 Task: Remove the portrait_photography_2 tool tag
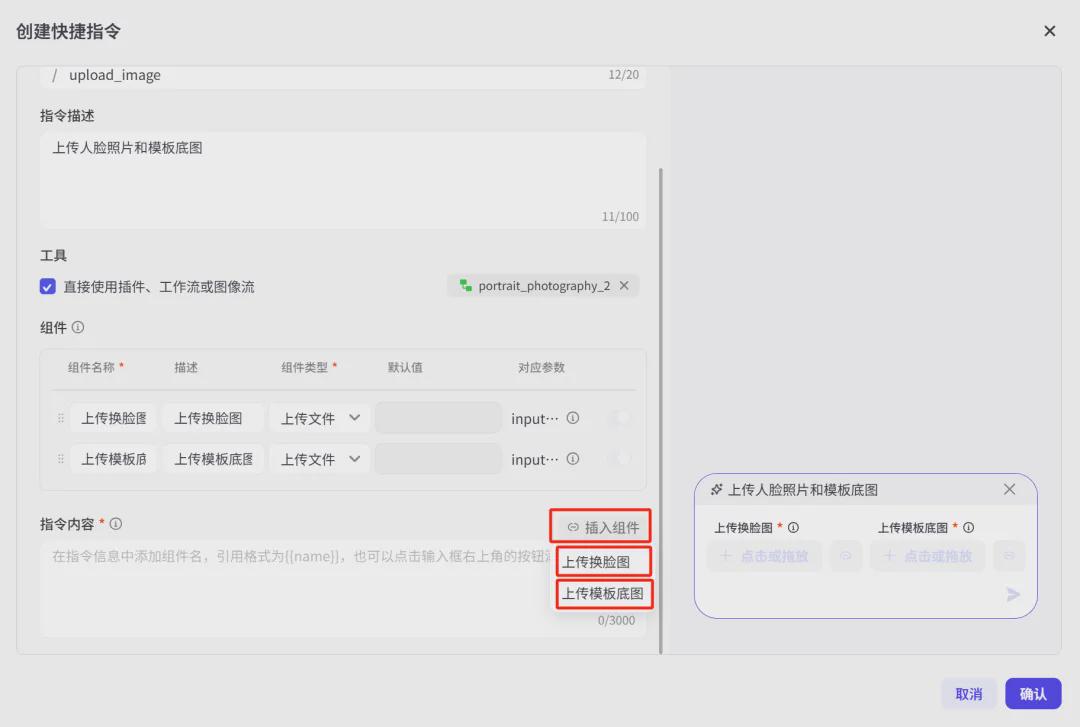tap(624, 285)
